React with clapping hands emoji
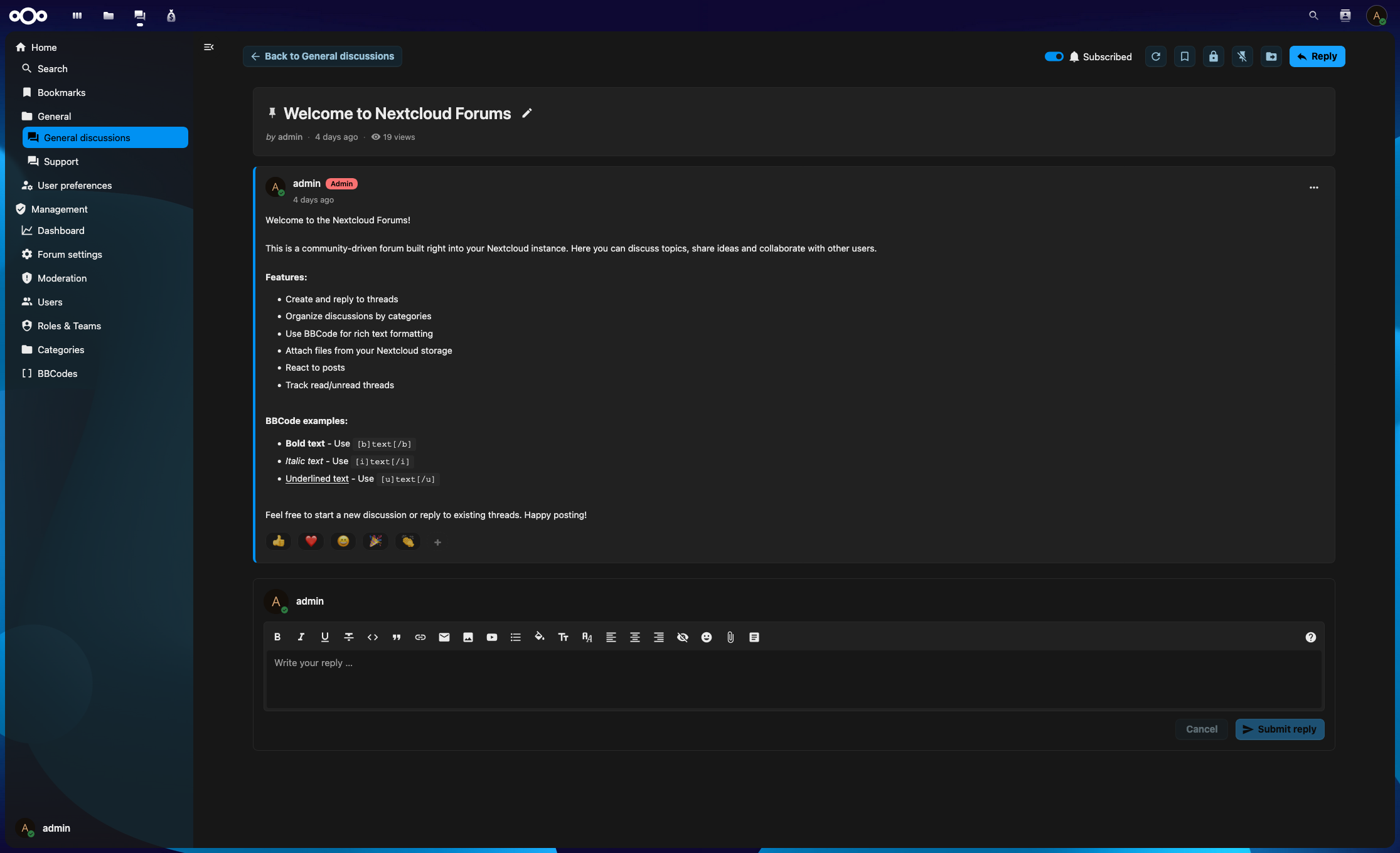 (408, 541)
